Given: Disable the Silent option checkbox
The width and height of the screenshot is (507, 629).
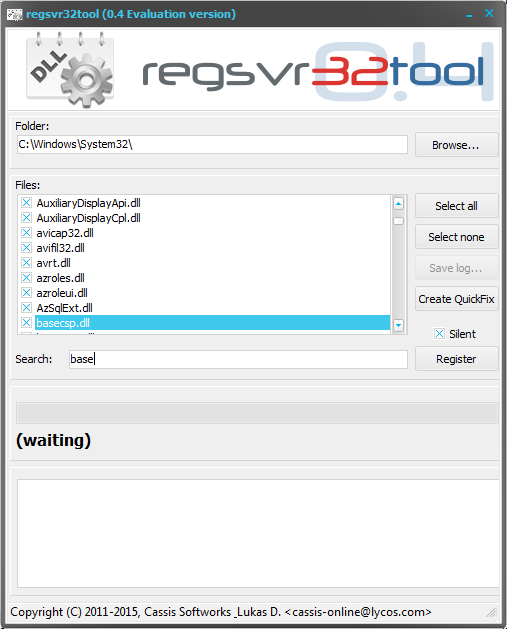Looking at the screenshot, I should 440,334.
